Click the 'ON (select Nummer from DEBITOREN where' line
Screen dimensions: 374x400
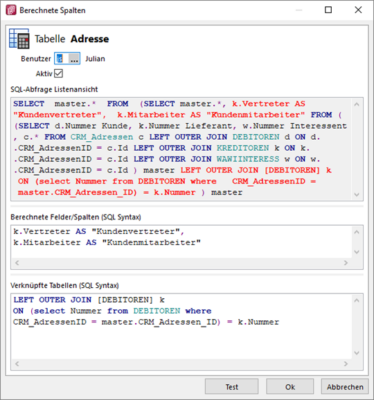pos(112,311)
